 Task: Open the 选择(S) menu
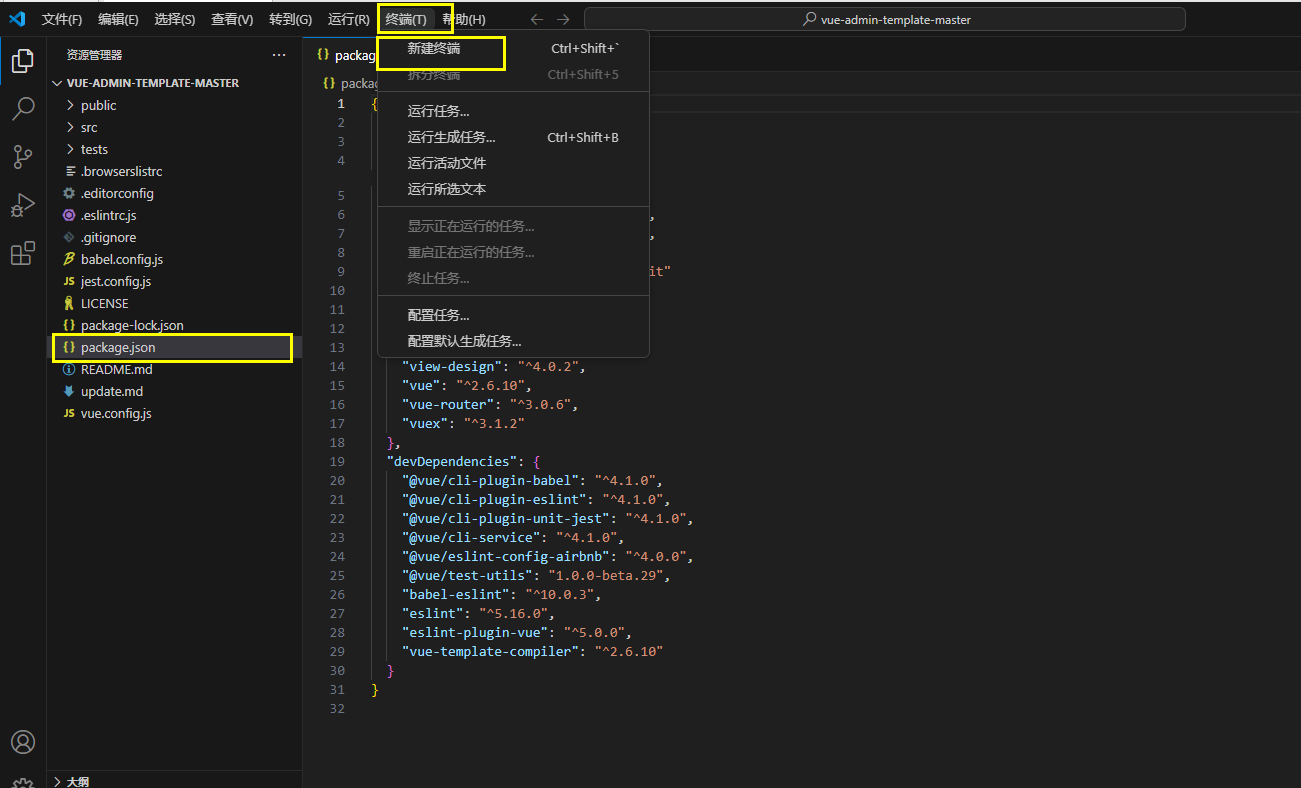175,19
